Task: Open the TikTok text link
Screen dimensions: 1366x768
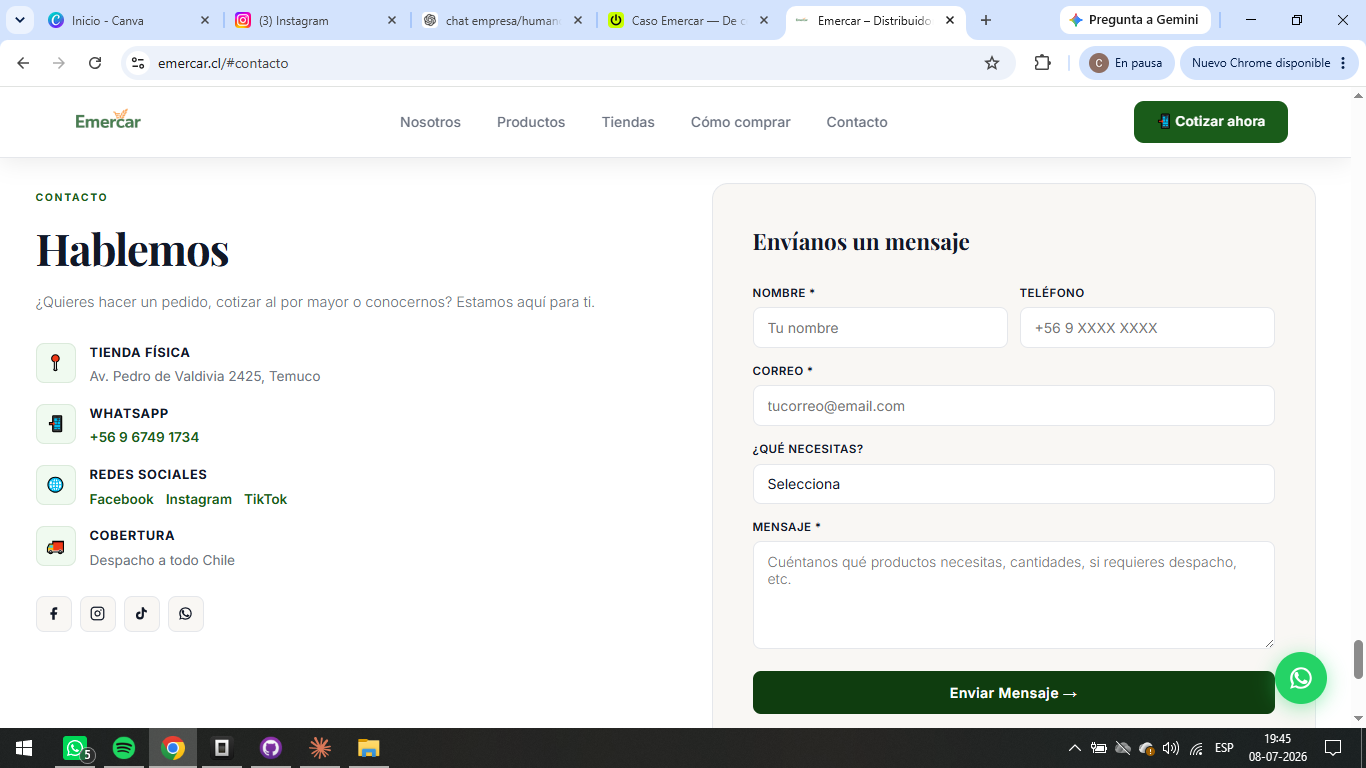Action: pyautogui.click(x=266, y=499)
